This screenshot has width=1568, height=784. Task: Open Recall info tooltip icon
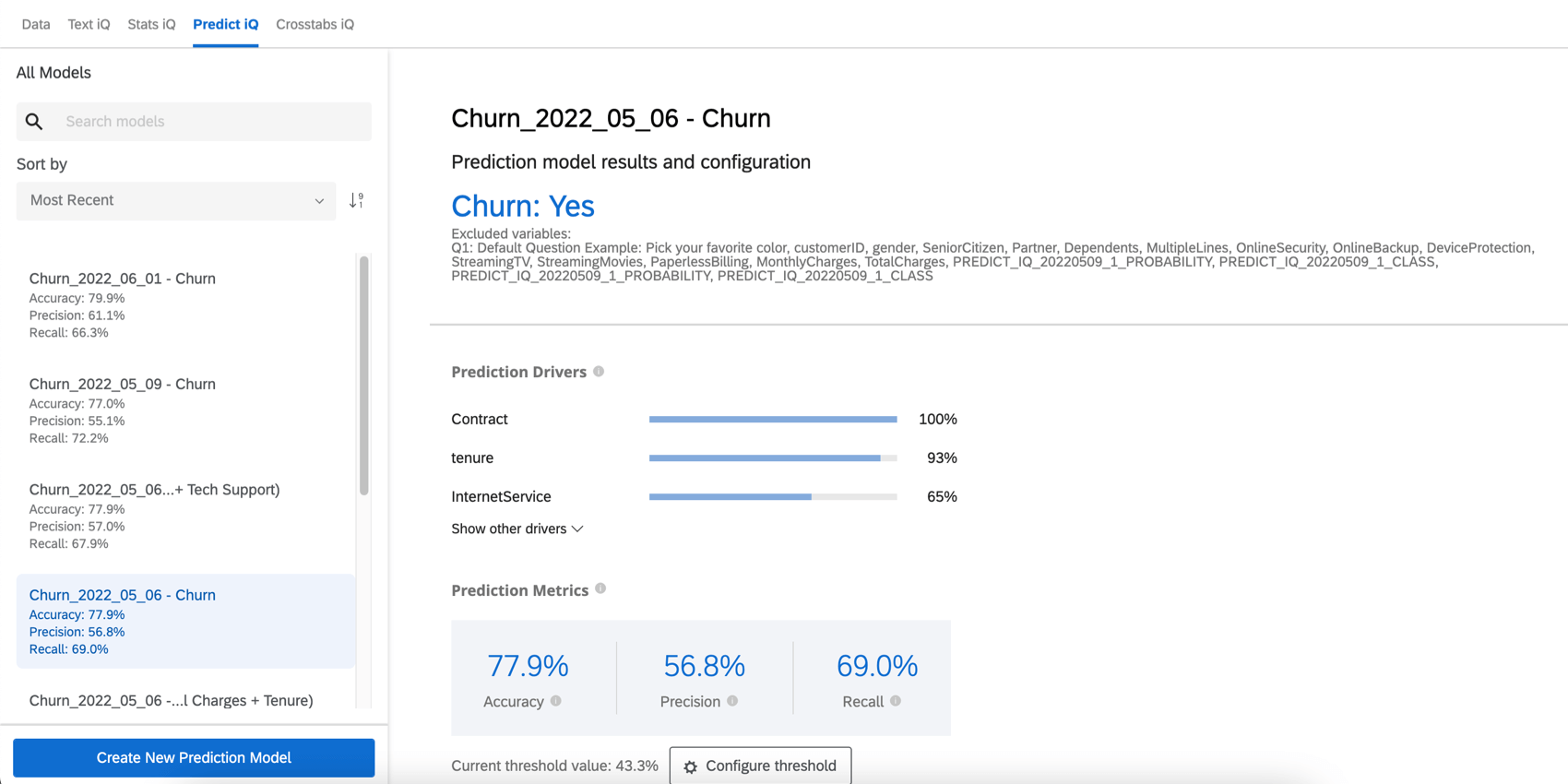point(896,701)
